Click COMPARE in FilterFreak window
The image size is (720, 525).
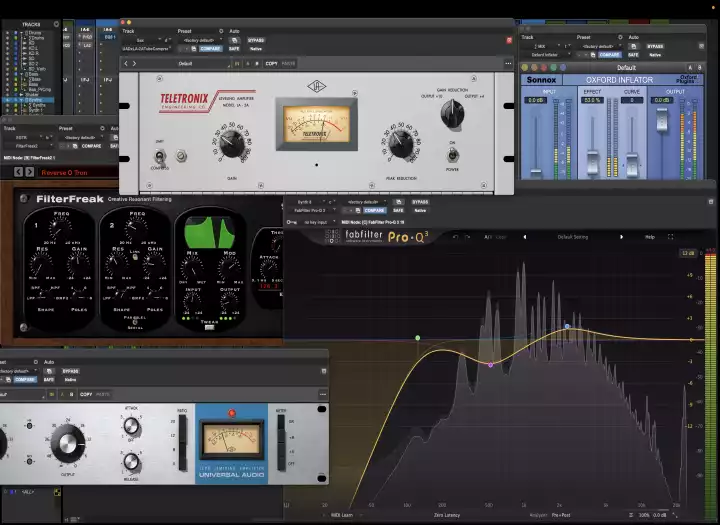[x=91, y=146]
